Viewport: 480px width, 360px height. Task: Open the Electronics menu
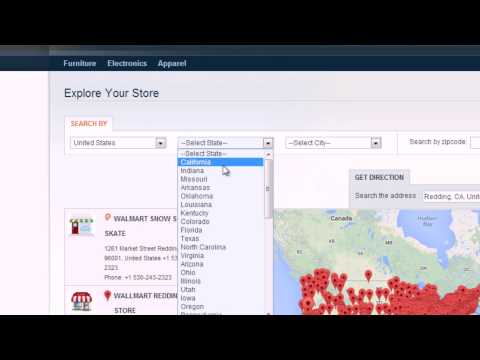click(127, 63)
